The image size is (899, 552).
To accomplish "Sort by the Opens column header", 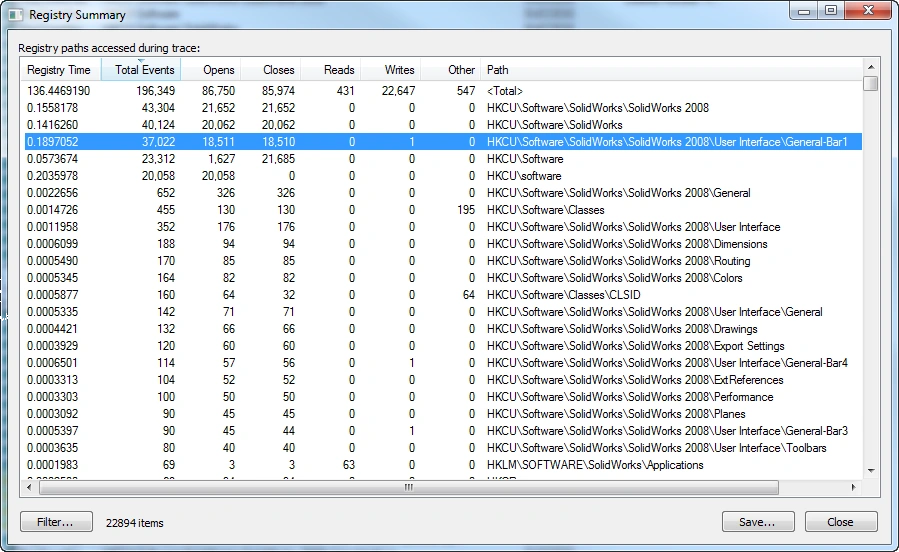I will click(210, 70).
